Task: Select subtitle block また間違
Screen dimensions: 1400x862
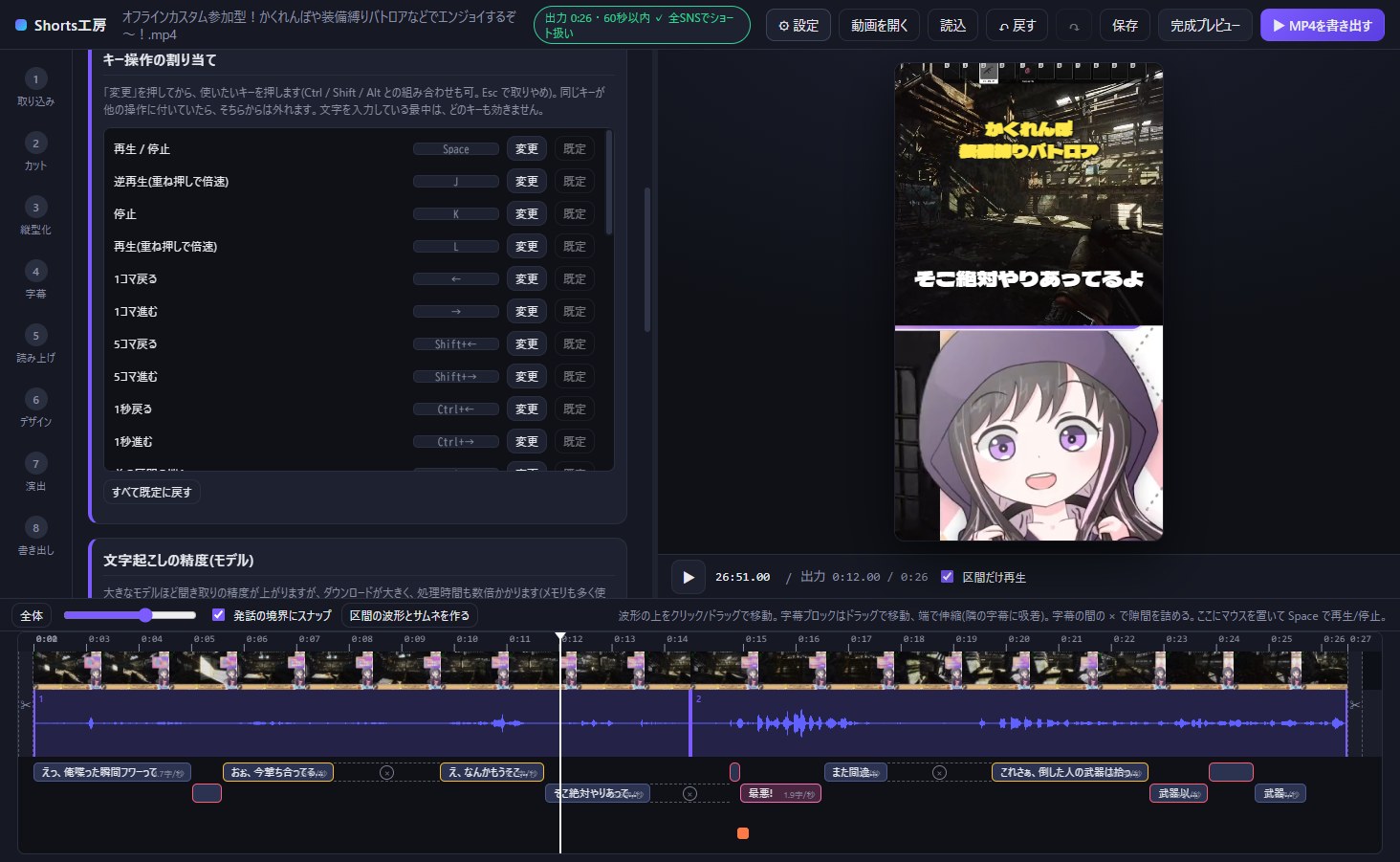Action: 856,772
